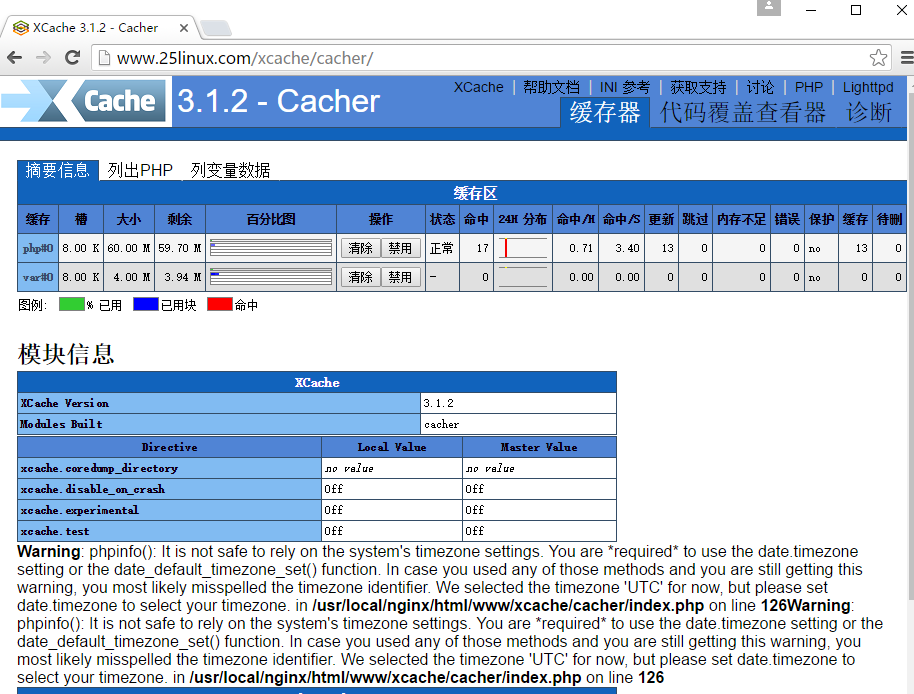Select the 列出PHP tab
Screen dimensions: 914x694
tap(140, 170)
